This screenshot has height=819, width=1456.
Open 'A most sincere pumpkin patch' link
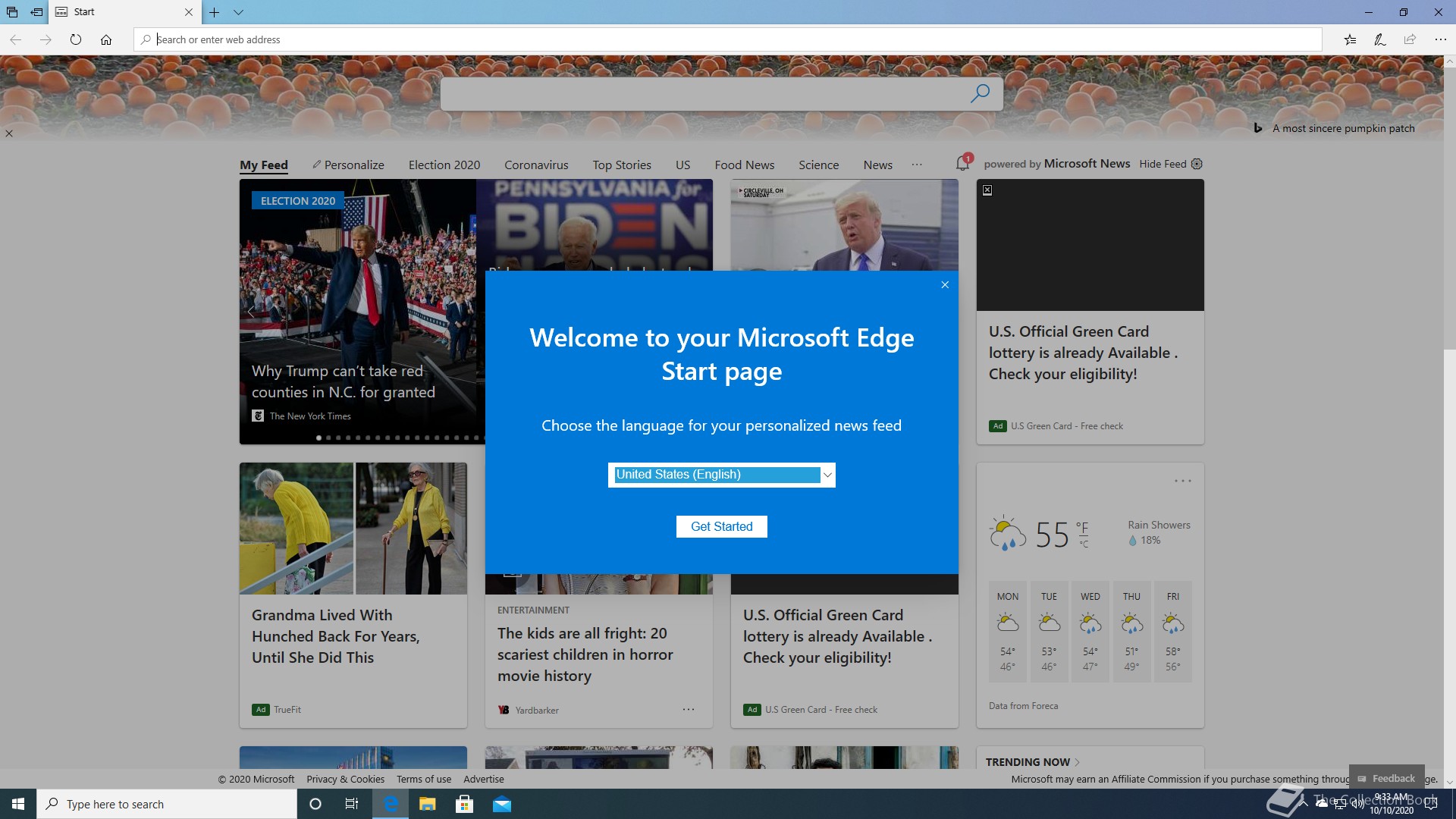tap(1344, 128)
